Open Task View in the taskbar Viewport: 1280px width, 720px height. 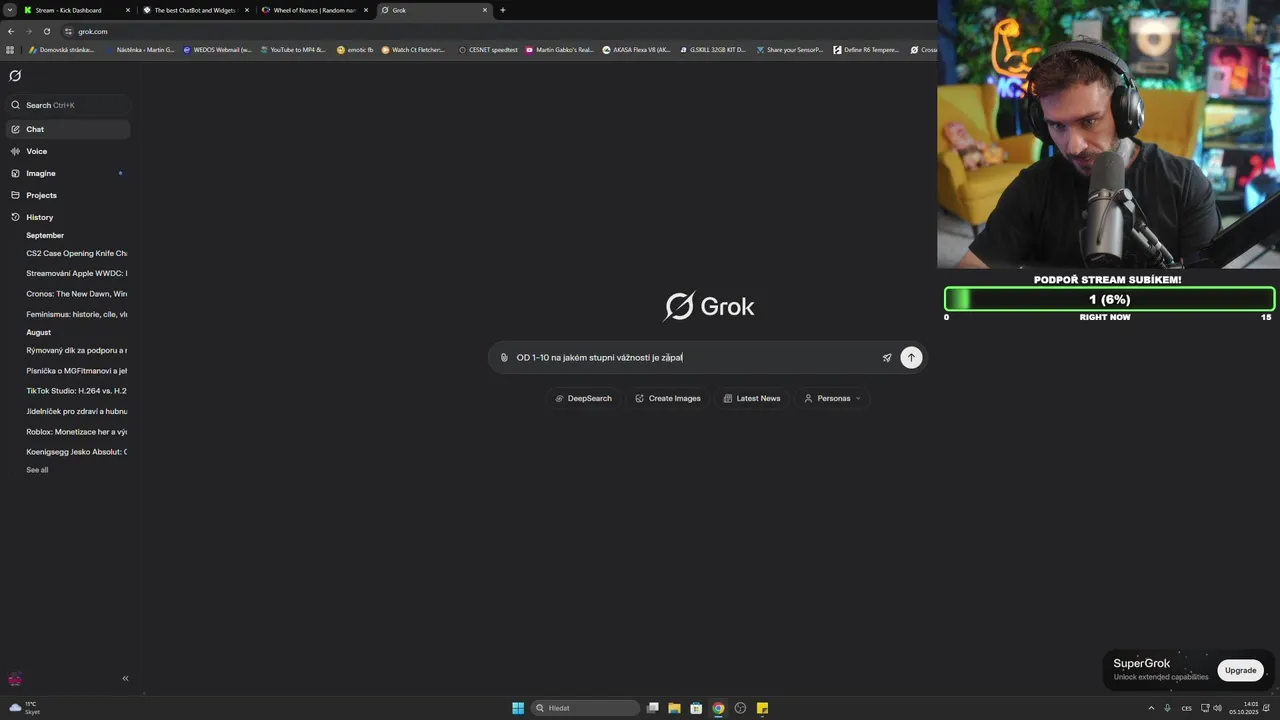click(x=653, y=708)
